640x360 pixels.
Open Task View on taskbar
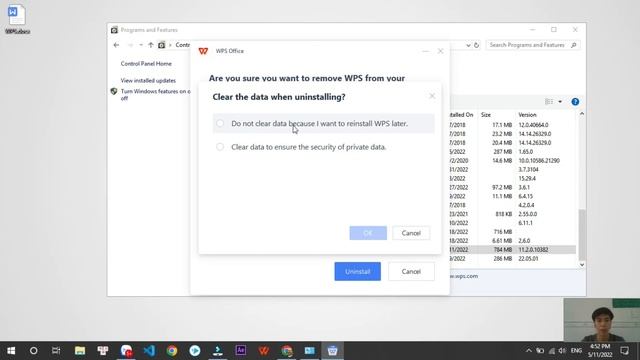tap(56, 351)
